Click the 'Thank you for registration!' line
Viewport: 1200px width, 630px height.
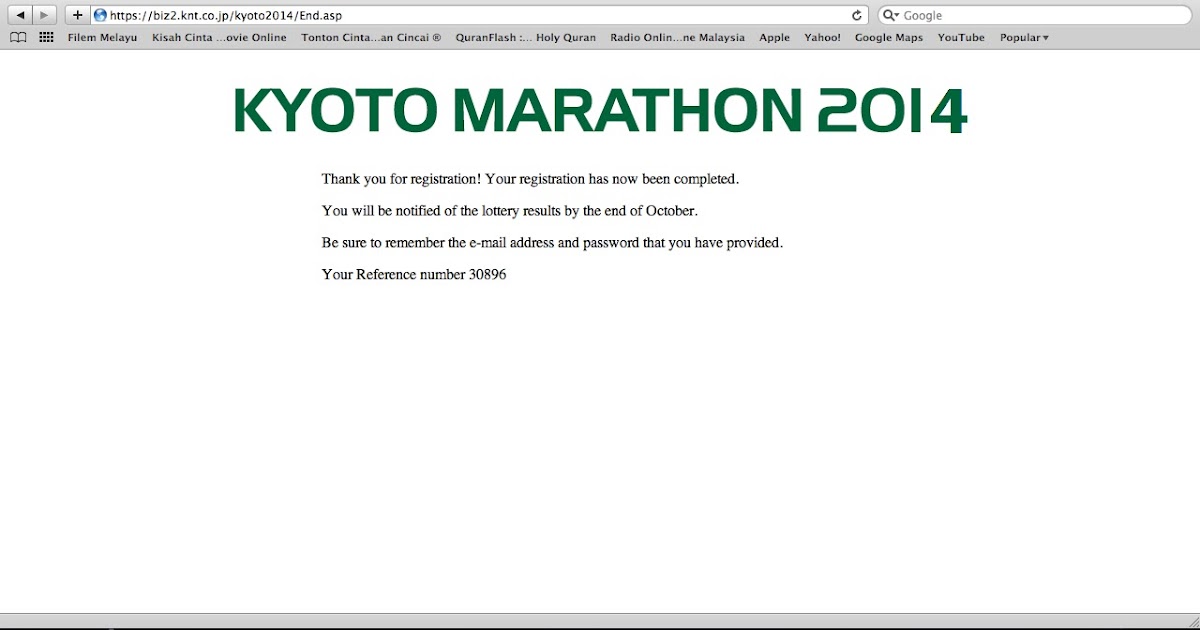pyautogui.click(x=530, y=179)
